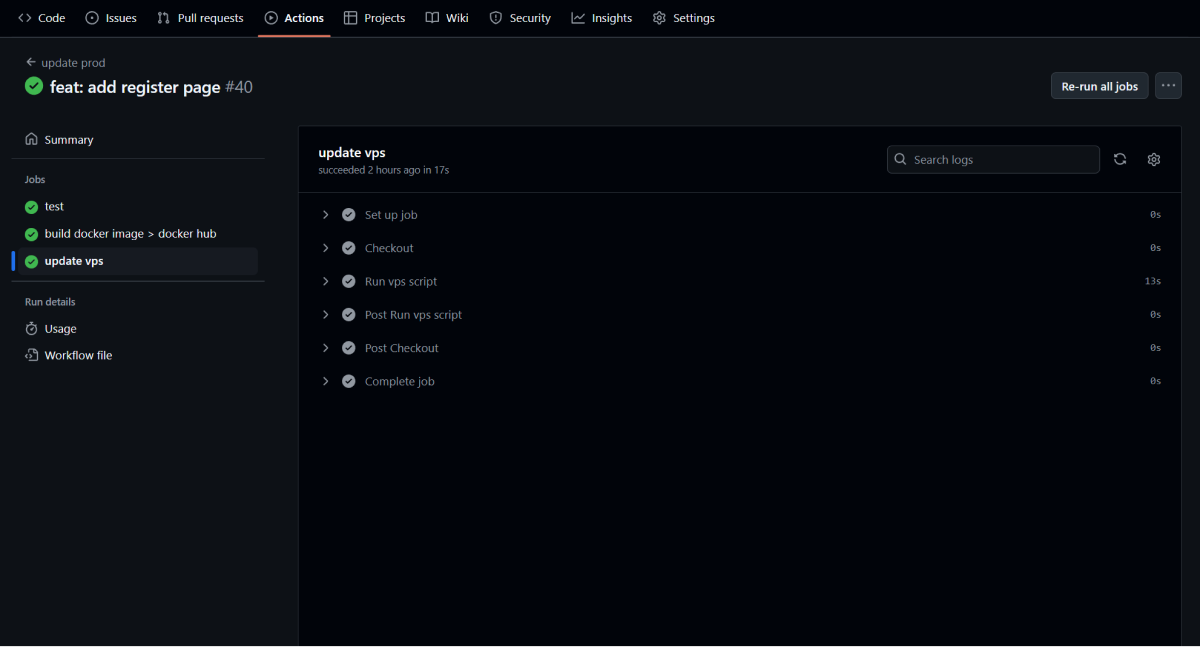This screenshot has width=1200, height=647.
Task: Open the log display settings gear icon
Action: point(1153,159)
